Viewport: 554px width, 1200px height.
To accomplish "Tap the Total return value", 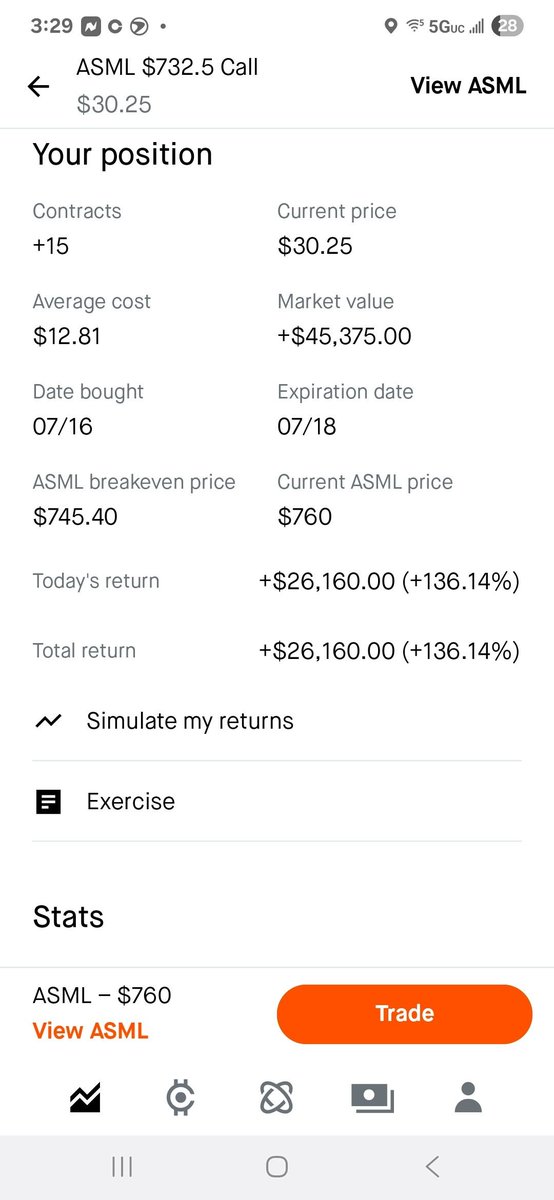I will click(x=389, y=651).
